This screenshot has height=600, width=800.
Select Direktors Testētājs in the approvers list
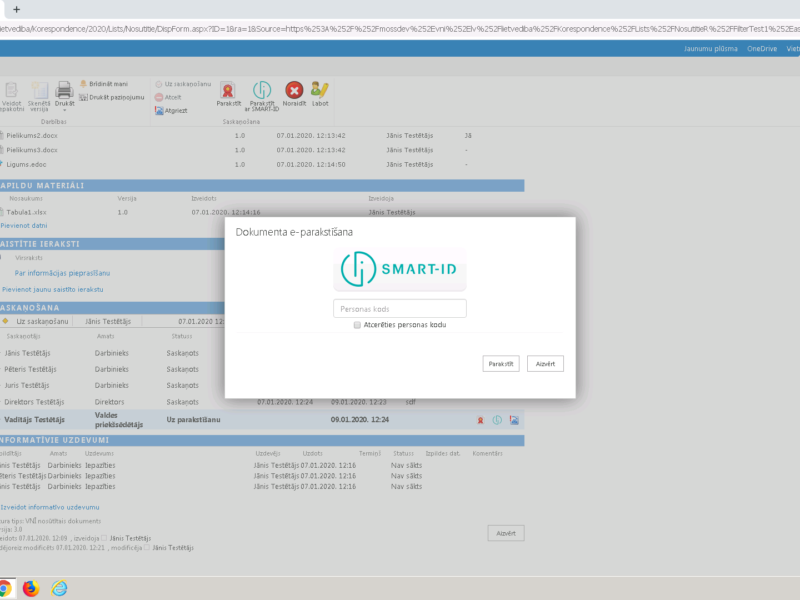[x=34, y=402]
